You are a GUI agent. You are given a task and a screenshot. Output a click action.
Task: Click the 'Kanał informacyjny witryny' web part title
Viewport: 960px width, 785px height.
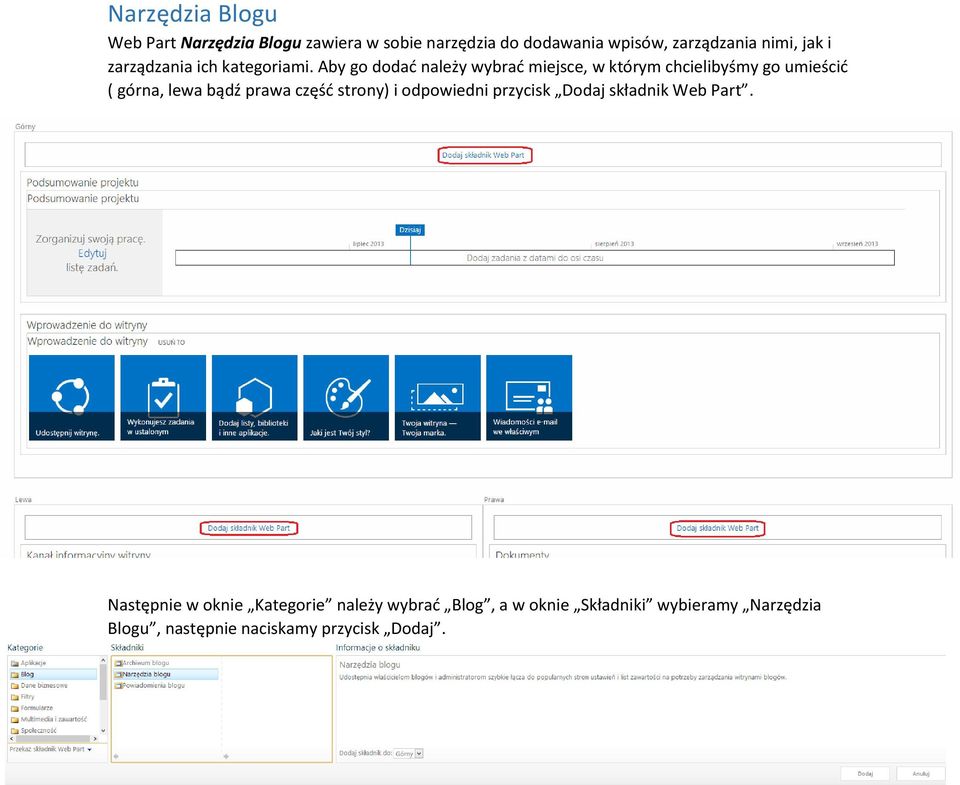point(88,554)
